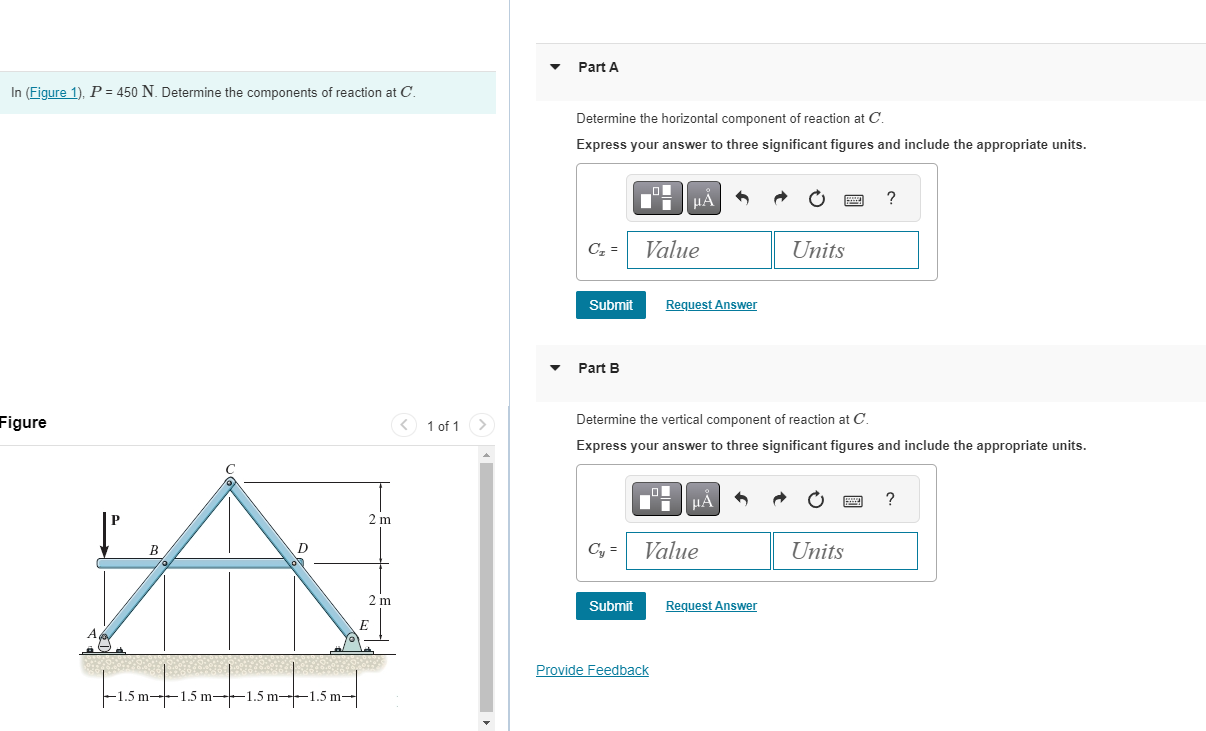Collapse the Part B section
The width and height of the screenshot is (1206, 731).
tap(555, 368)
